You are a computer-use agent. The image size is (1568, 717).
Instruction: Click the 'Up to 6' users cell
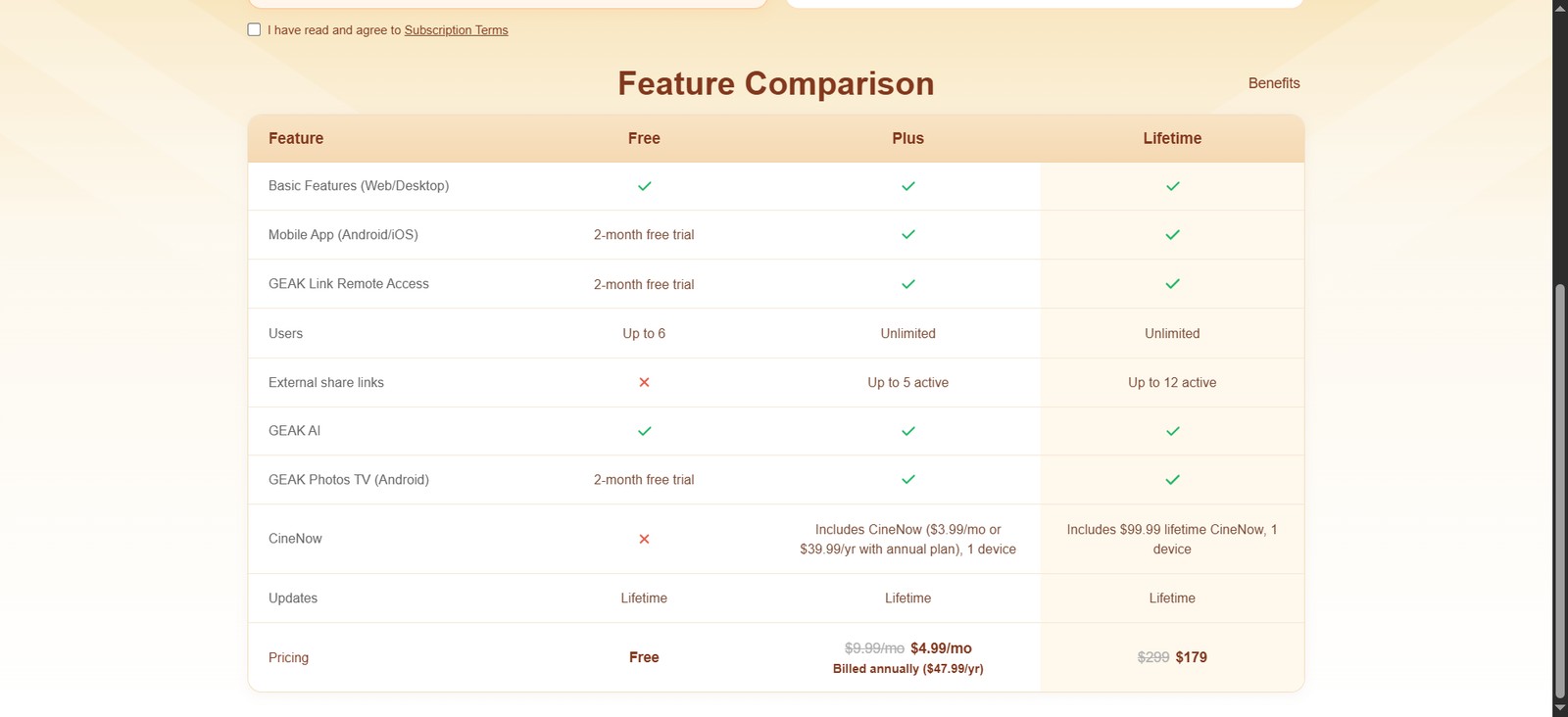644,333
